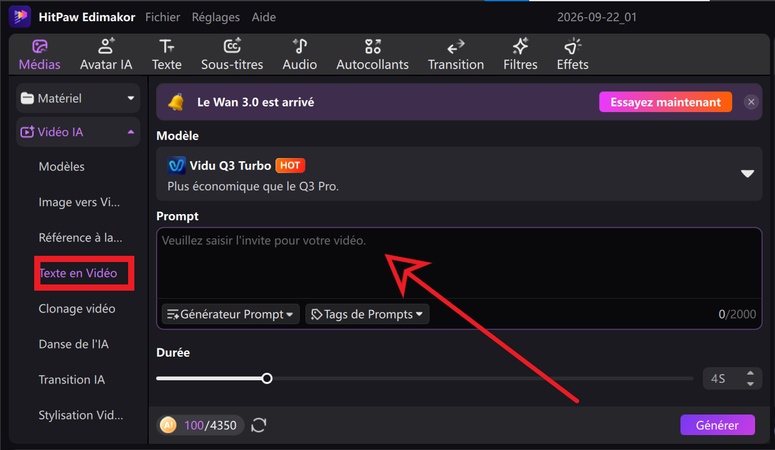
Task: Click the 100/4350 credits counter
Action: [210, 425]
